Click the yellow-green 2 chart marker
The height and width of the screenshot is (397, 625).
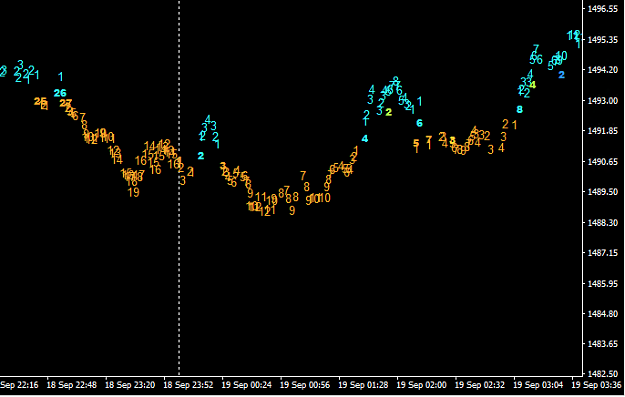[x=389, y=112]
